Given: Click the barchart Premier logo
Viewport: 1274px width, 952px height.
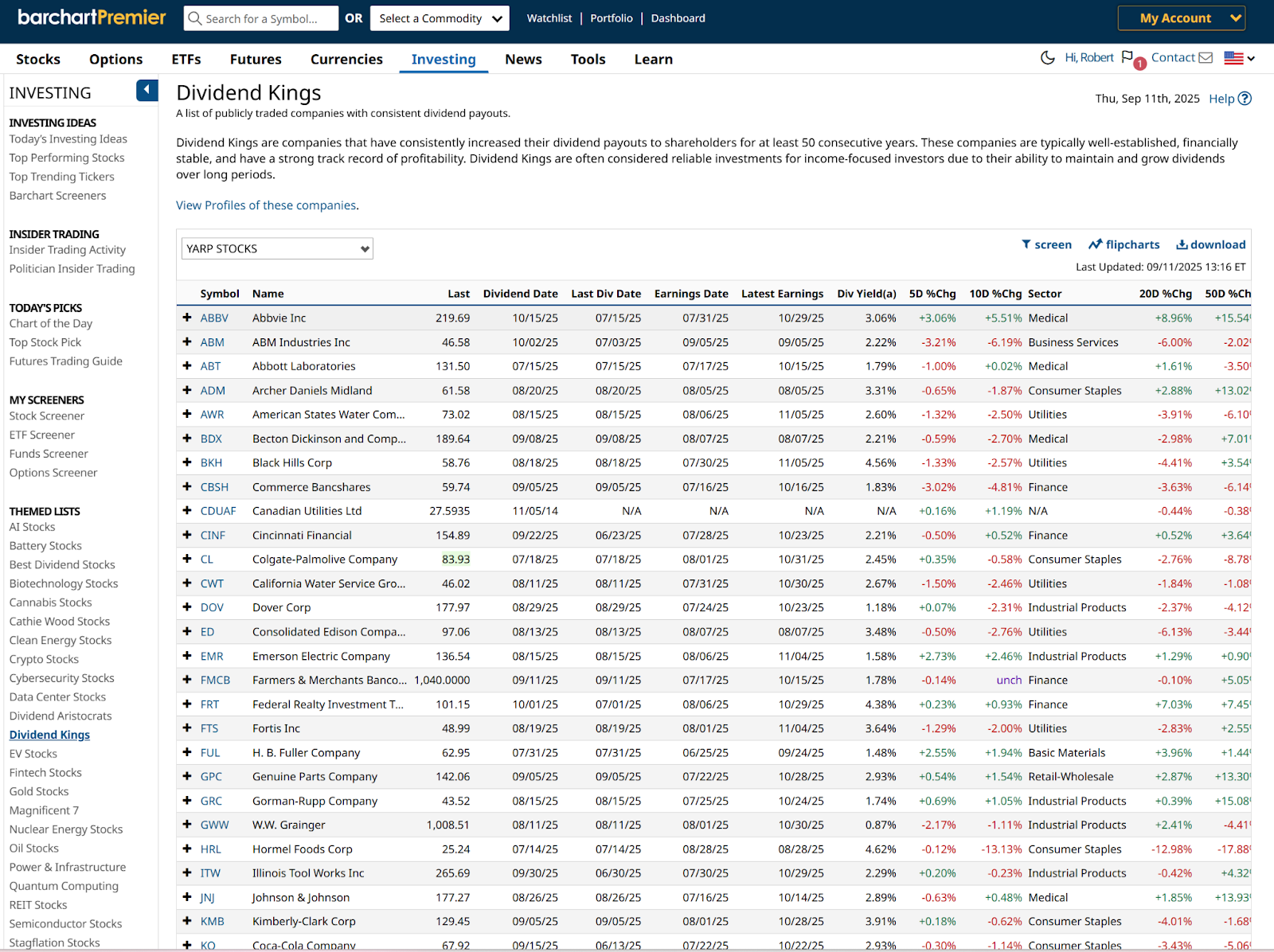Looking at the screenshot, I should coord(92,18).
